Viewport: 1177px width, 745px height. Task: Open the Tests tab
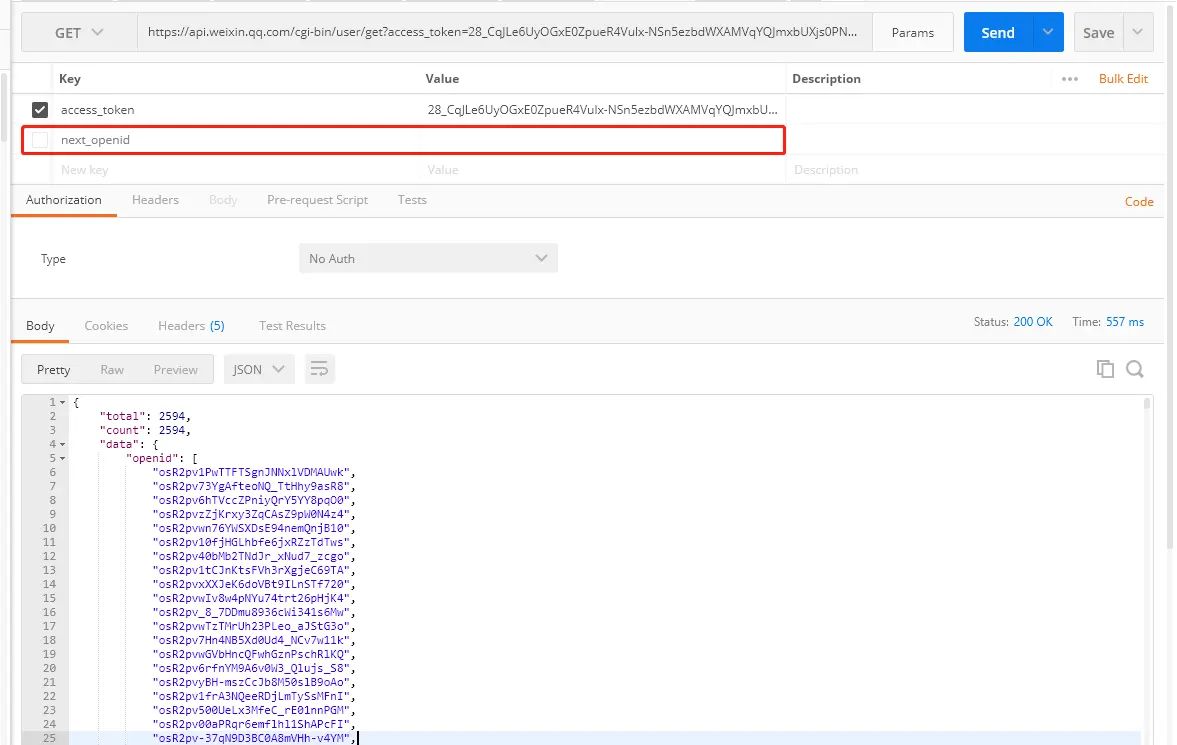coord(412,200)
